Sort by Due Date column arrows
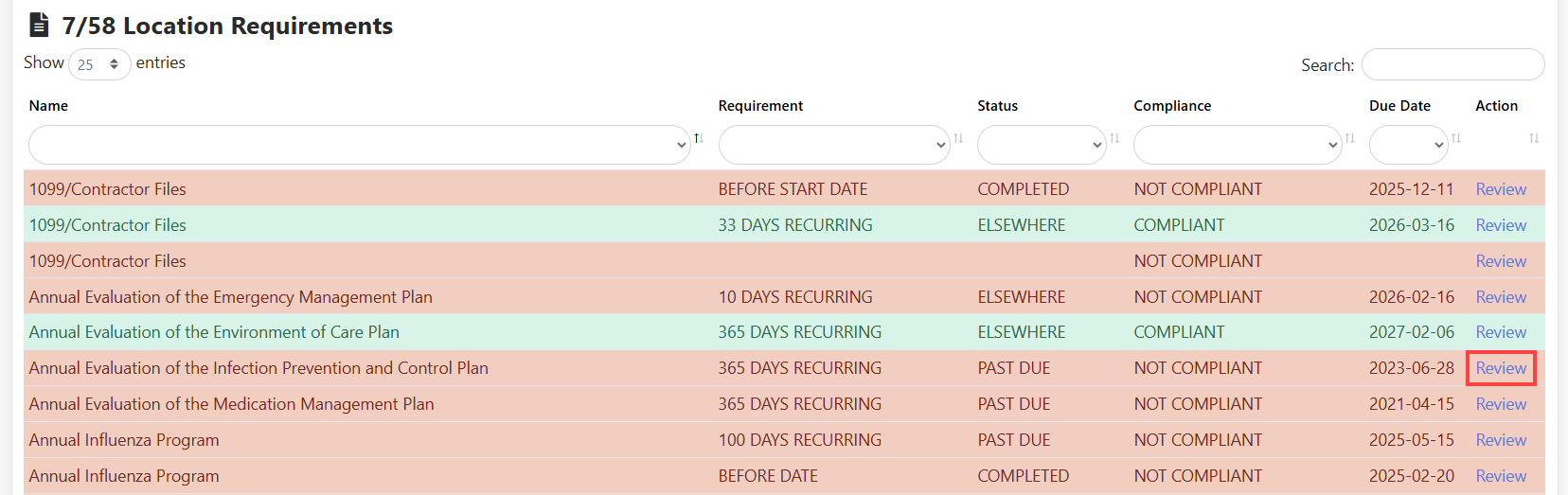This screenshot has width=1568, height=495. point(1456,138)
